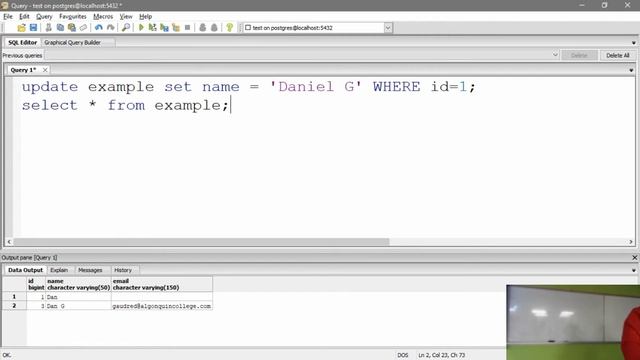
Task: Click the Execute pgScript icon
Action: coord(153,28)
